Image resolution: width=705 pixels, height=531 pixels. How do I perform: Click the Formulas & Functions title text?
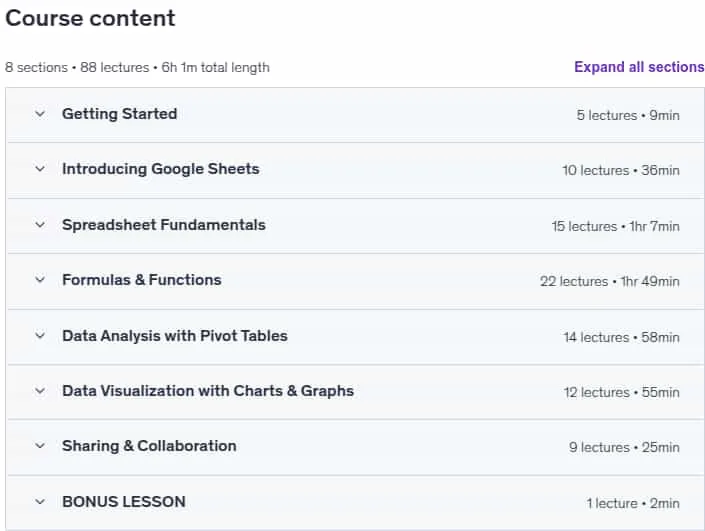(142, 280)
